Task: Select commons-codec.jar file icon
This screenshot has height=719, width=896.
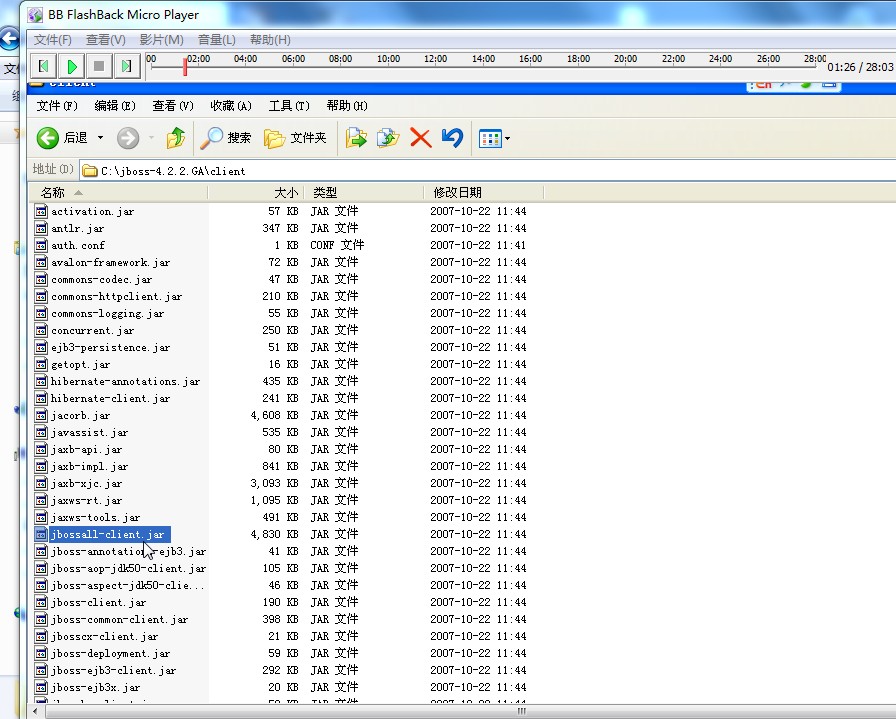Action: pyautogui.click(x=41, y=279)
